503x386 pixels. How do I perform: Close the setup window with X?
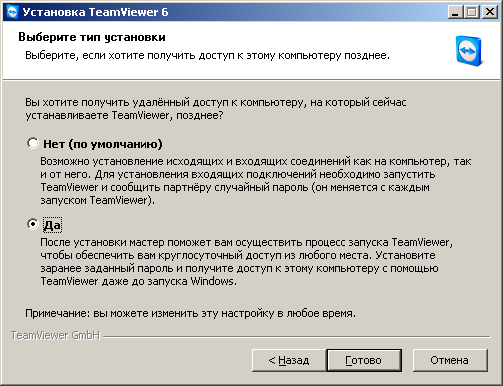coord(489,12)
